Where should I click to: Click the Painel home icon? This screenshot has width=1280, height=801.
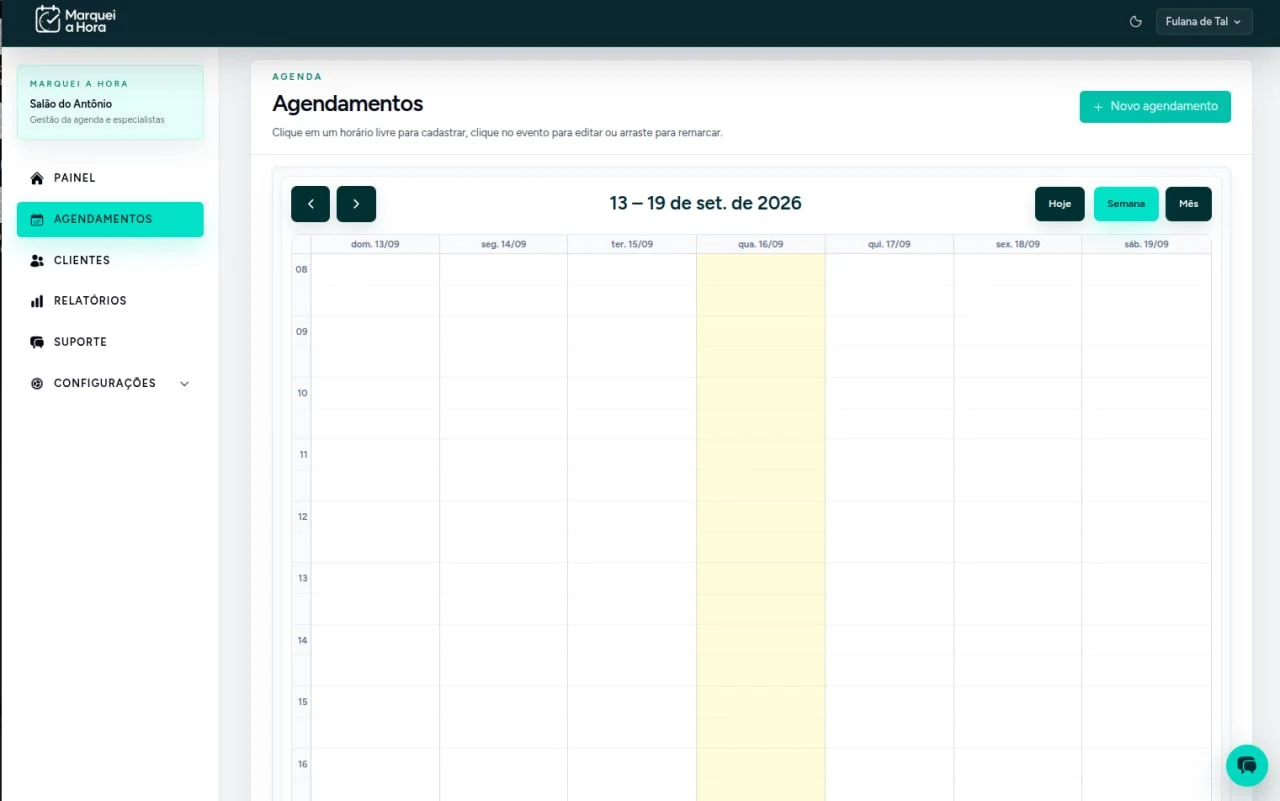pyautogui.click(x=37, y=178)
